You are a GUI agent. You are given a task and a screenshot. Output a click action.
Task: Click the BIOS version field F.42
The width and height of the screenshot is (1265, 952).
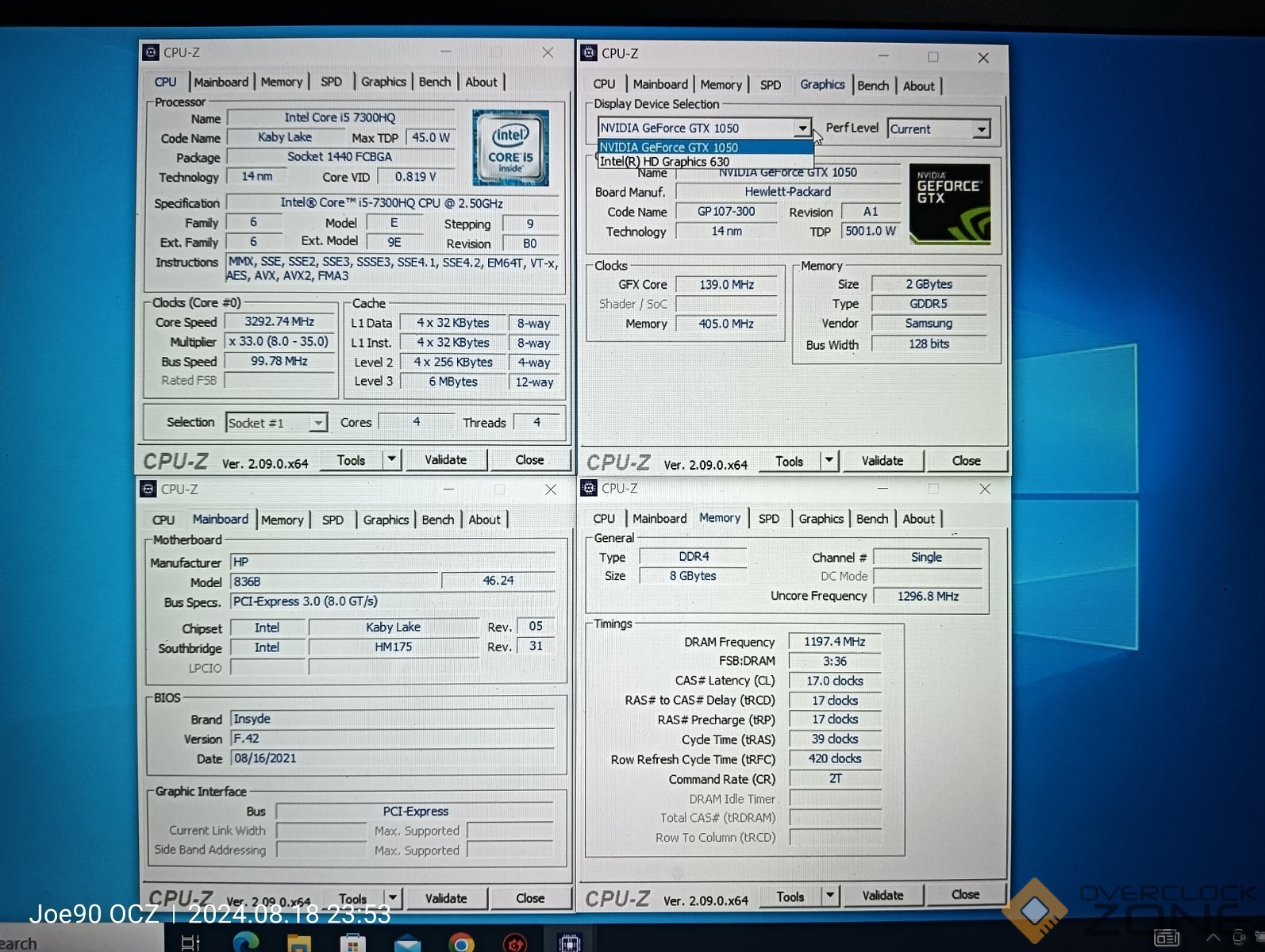point(392,738)
